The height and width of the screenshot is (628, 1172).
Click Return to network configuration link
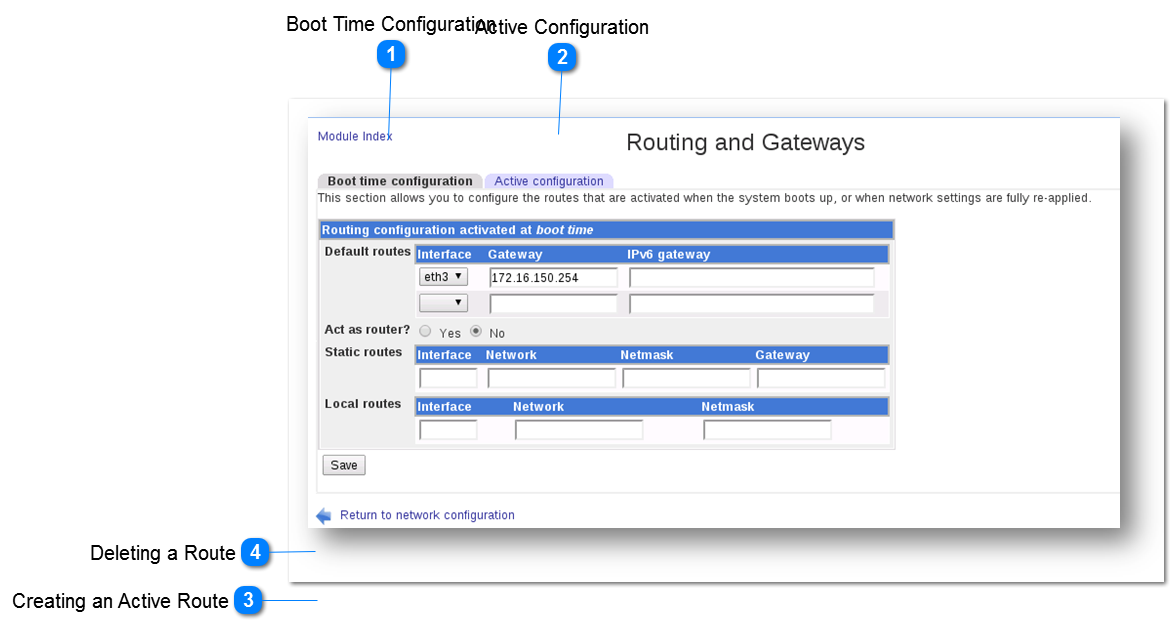(x=427, y=515)
